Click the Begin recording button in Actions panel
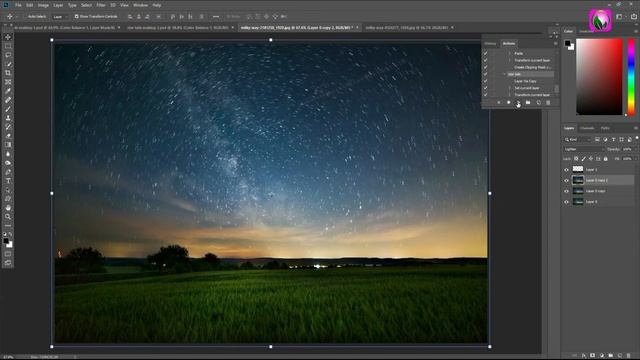The height and width of the screenshot is (360, 640). (x=509, y=103)
